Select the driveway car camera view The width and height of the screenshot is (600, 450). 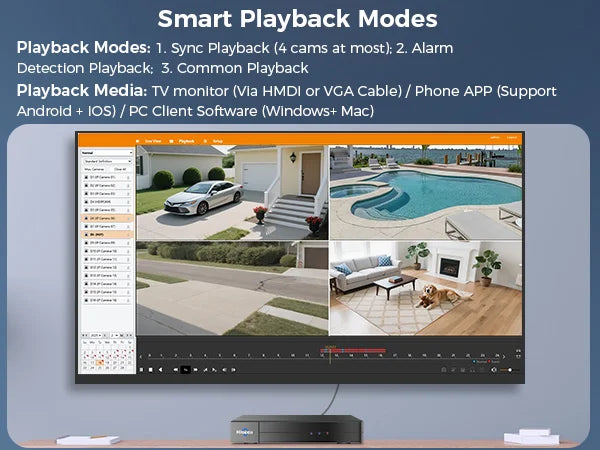pos(232,192)
